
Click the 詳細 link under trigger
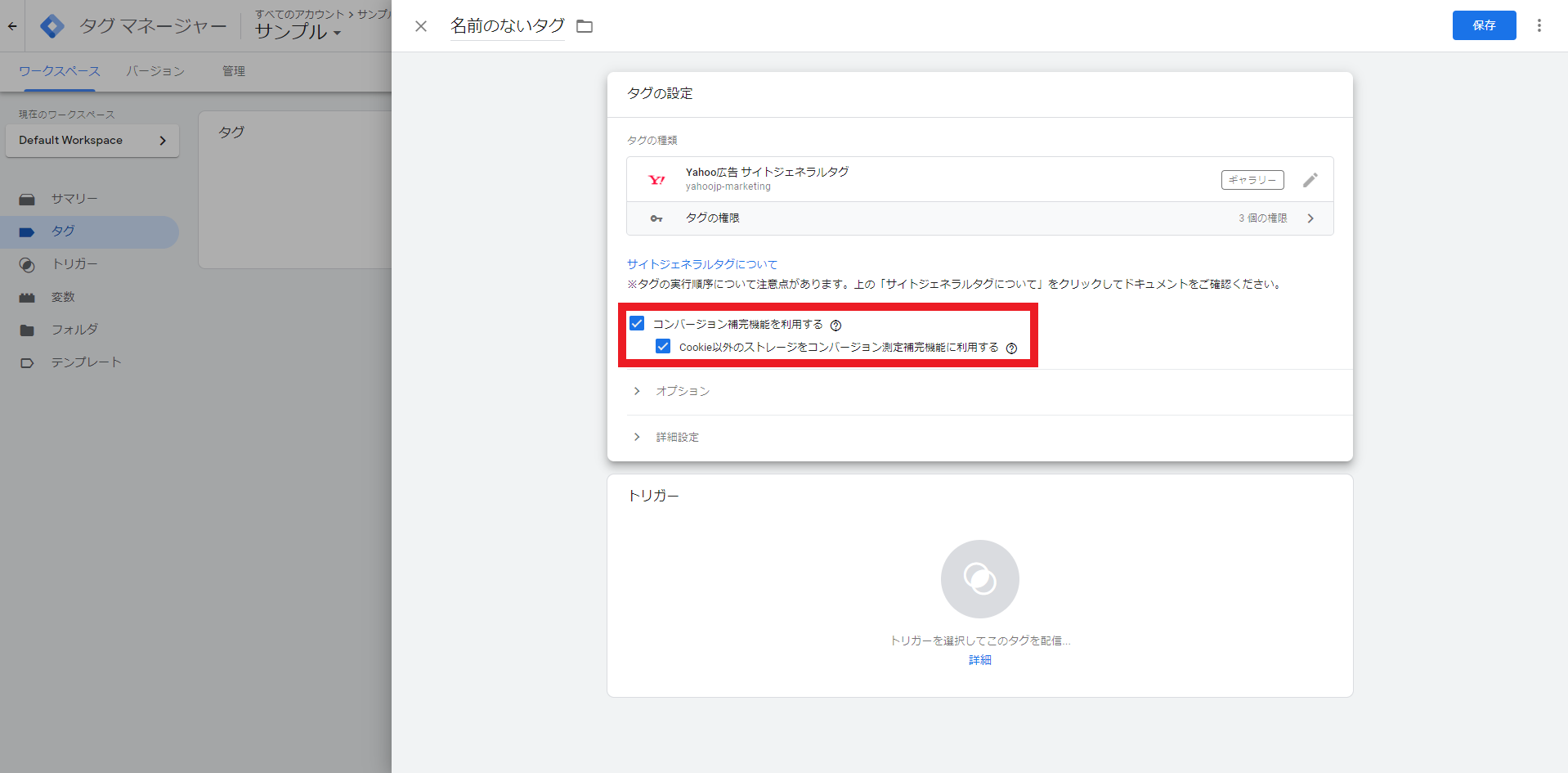(979, 660)
